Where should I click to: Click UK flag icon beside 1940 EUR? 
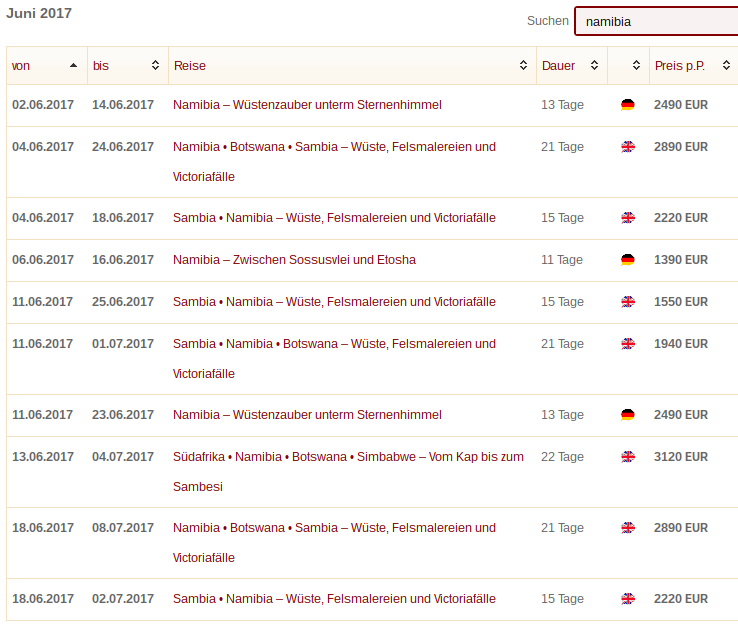(x=627, y=344)
